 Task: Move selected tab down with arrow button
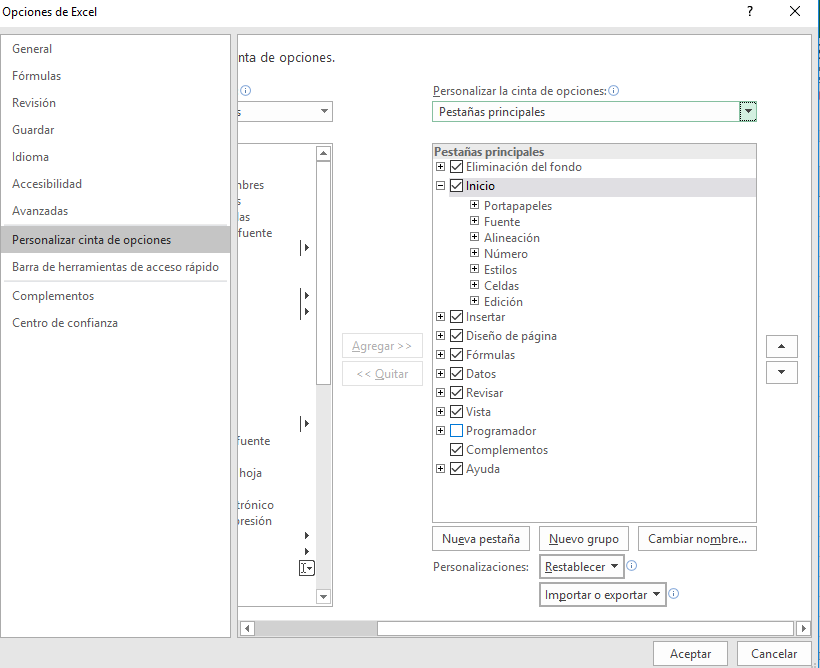[x=782, y=372]
